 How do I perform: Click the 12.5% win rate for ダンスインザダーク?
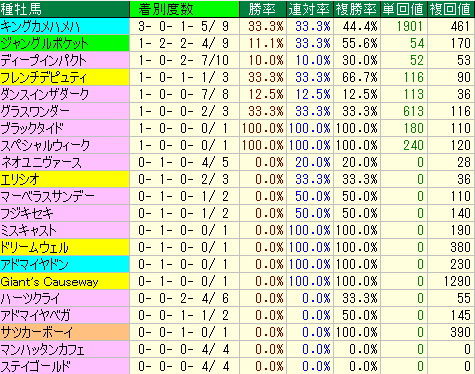(266, 94)
